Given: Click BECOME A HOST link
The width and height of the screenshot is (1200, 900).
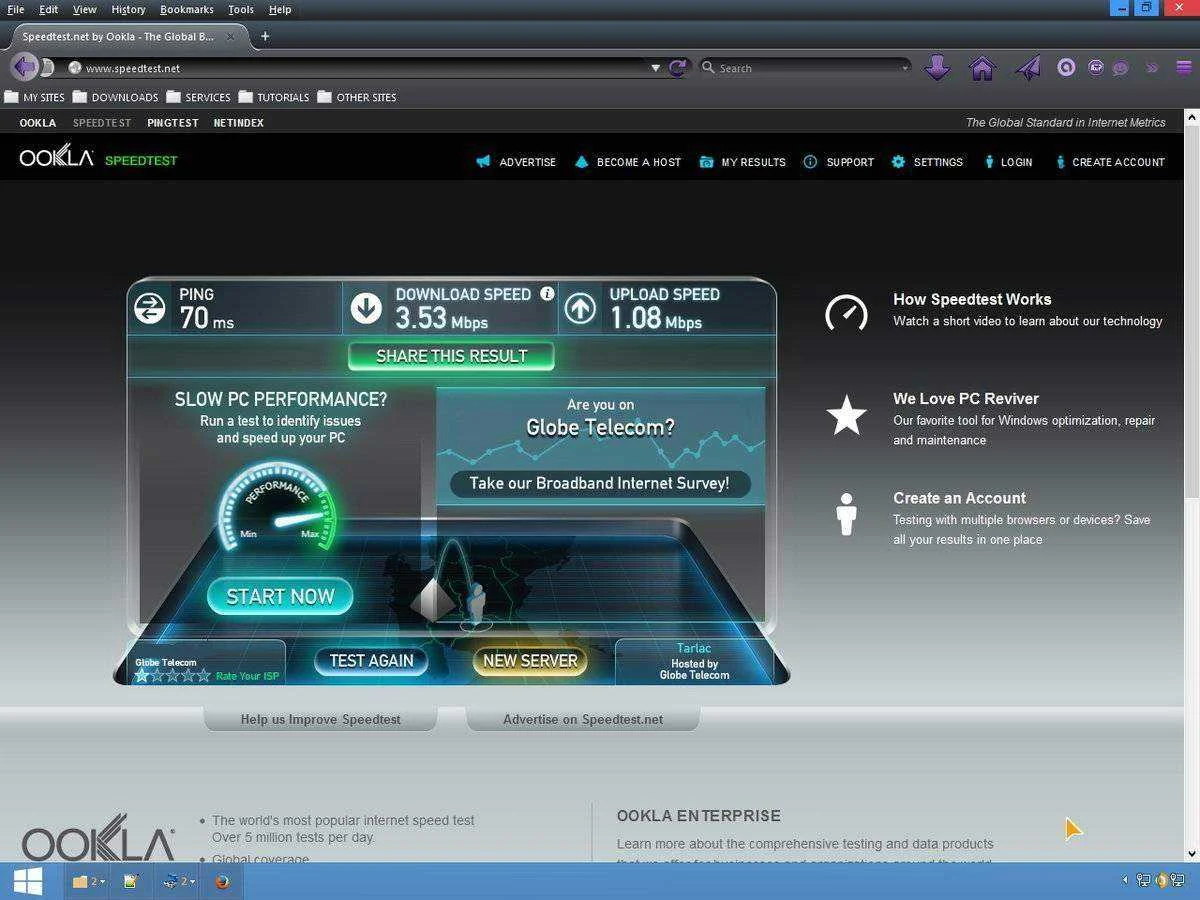Looking at the screenshot, I should pyautogui.click(x=628, y=162).
